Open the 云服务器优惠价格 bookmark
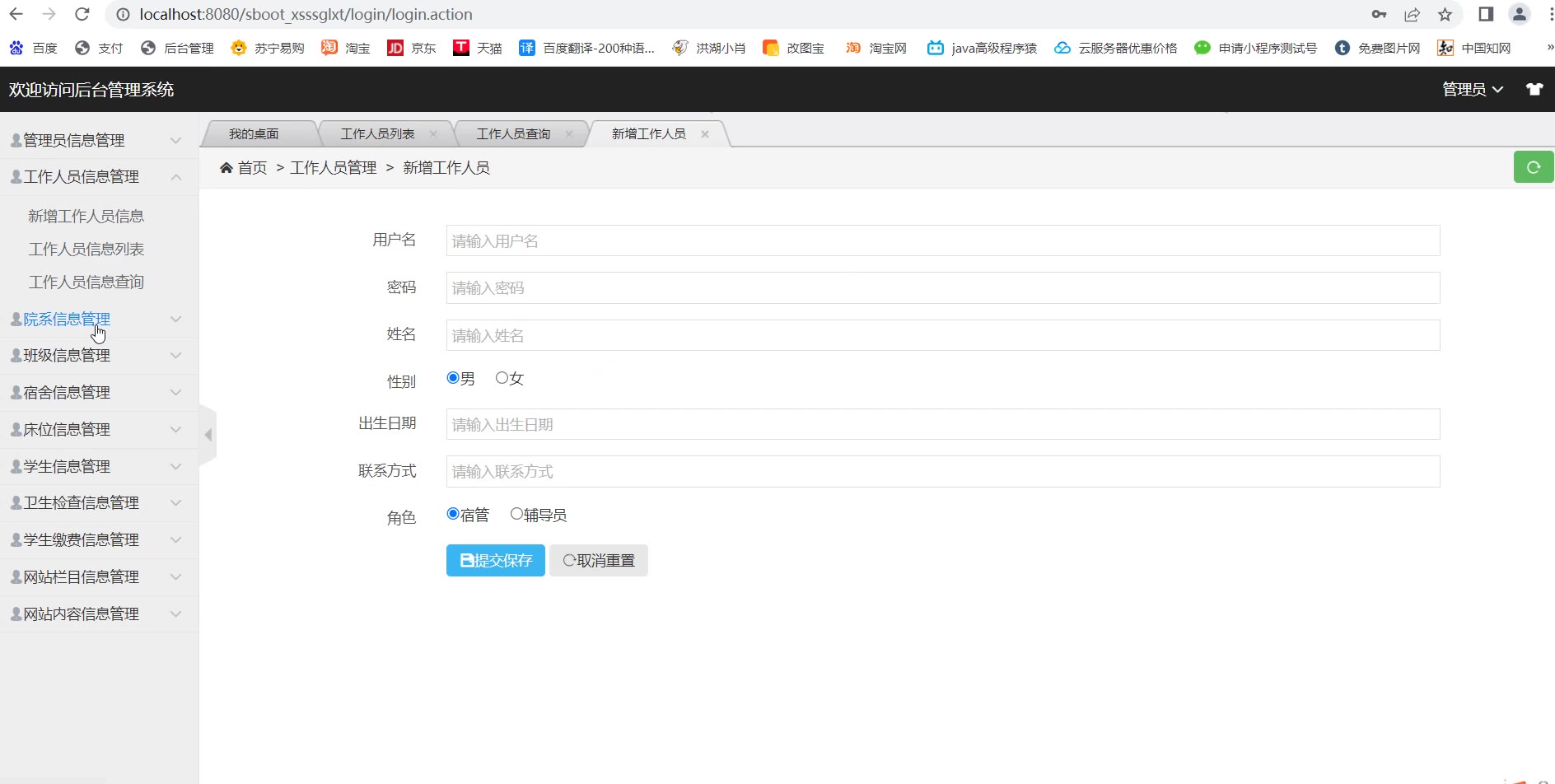 pyautogui.click(x=1116, y=48)
